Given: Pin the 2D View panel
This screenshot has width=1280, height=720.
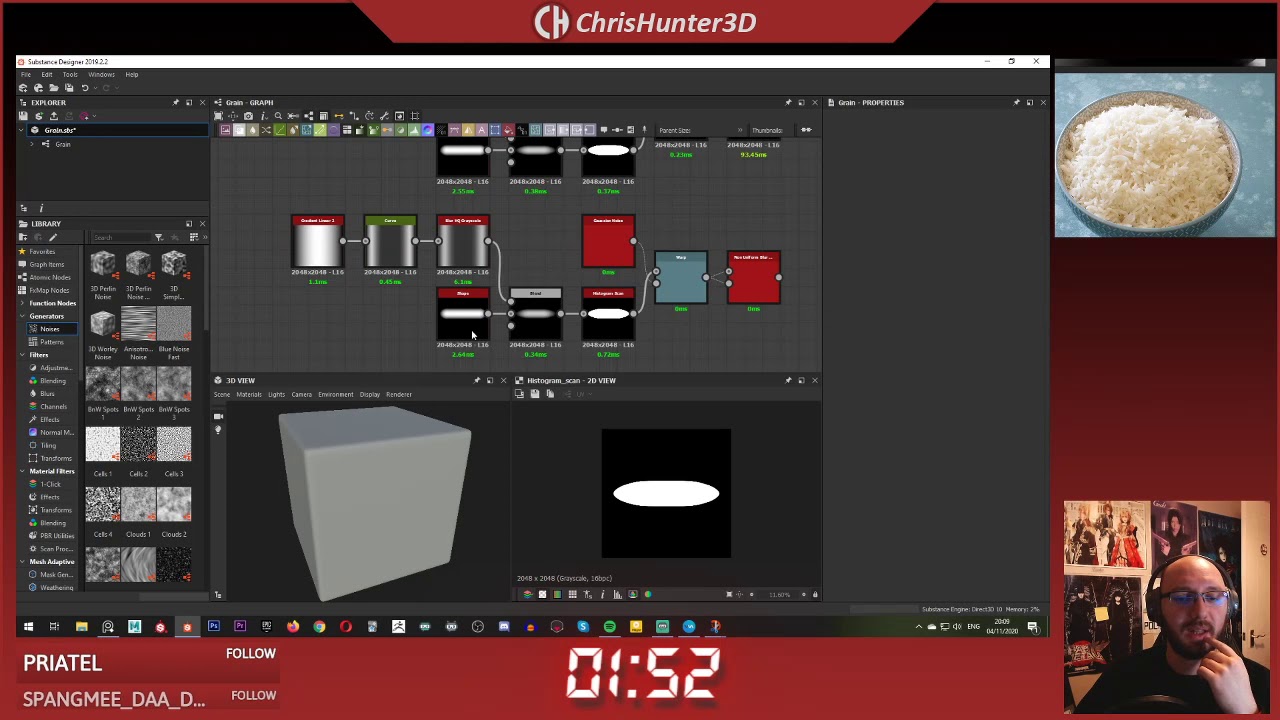Looking at the screenshot, I should coord(788,380).
